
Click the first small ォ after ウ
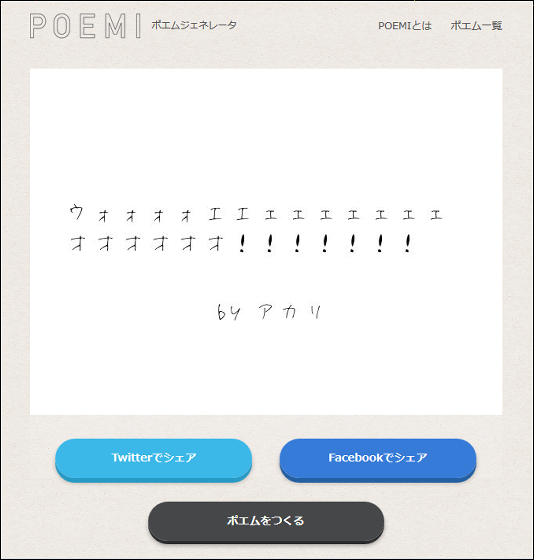(x=103, y=216)
